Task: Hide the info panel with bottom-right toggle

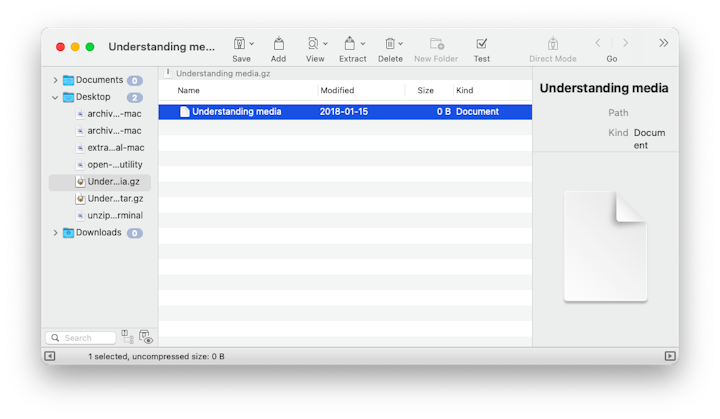Action: (670, 356)
